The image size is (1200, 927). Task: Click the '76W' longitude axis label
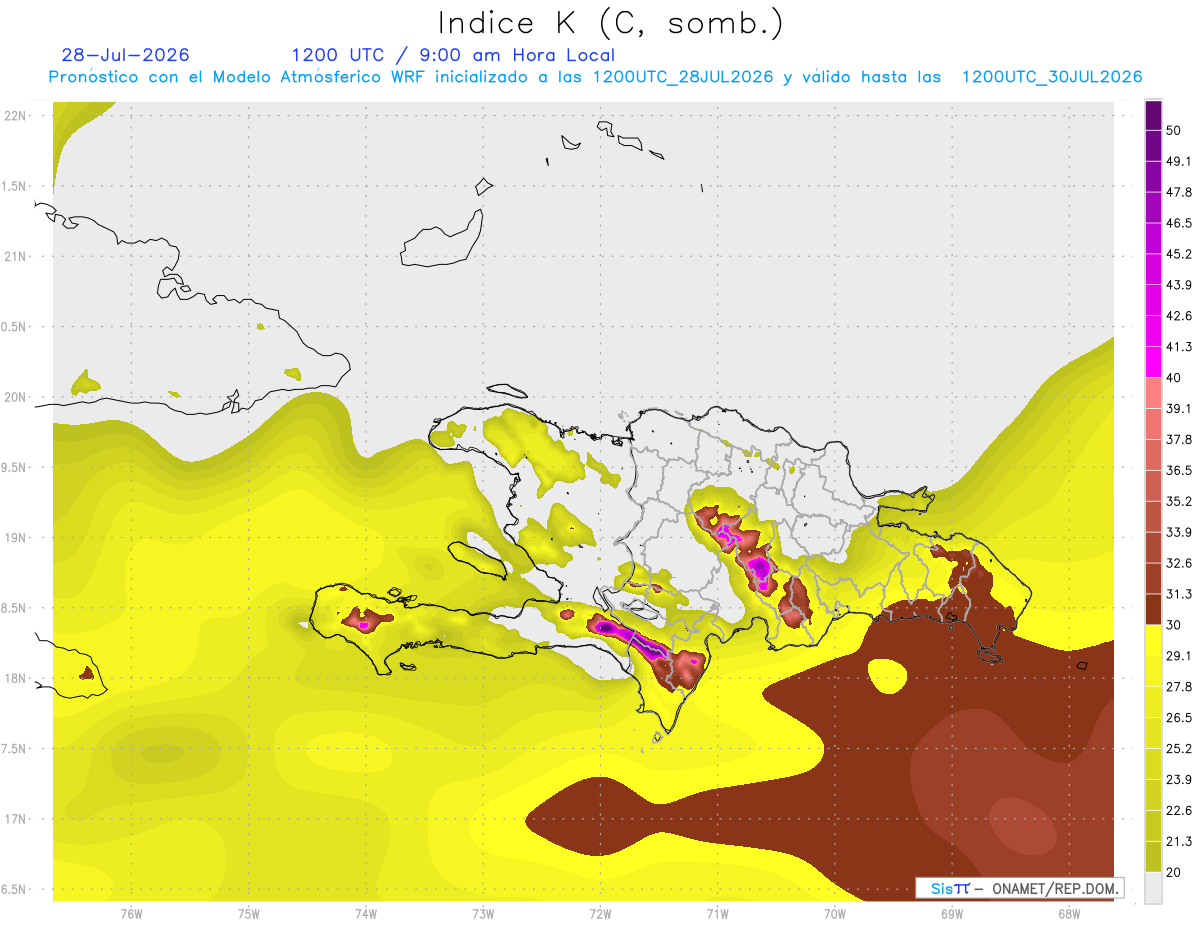(131, 913)
